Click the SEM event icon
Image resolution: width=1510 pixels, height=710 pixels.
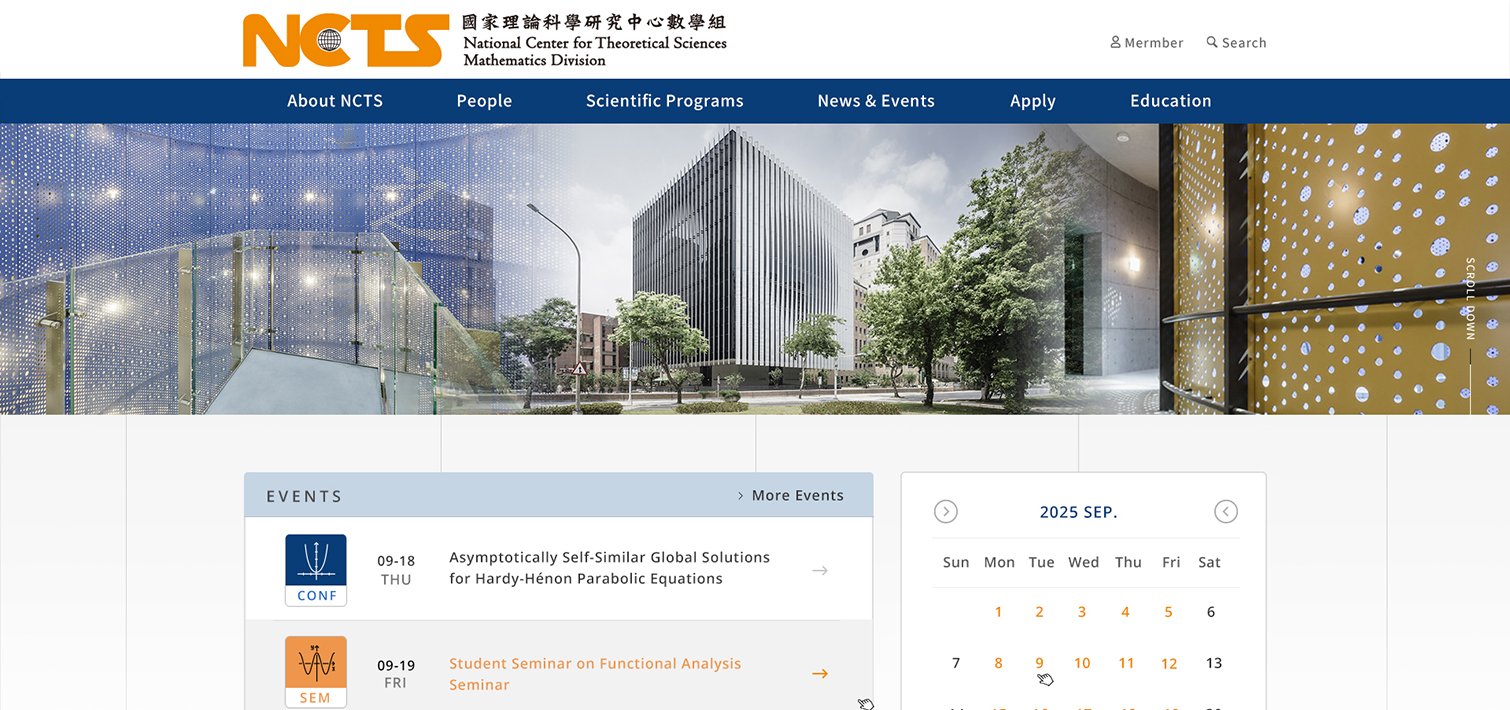(316, 672)
